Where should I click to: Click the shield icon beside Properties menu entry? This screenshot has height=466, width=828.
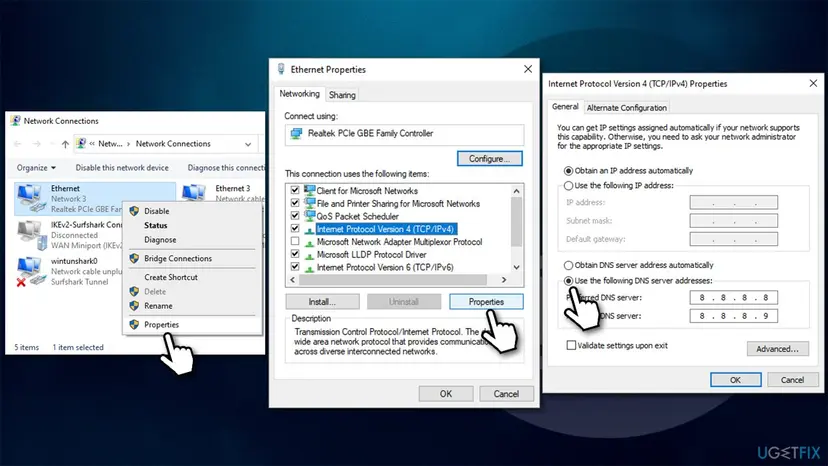[x=134, y=324]
